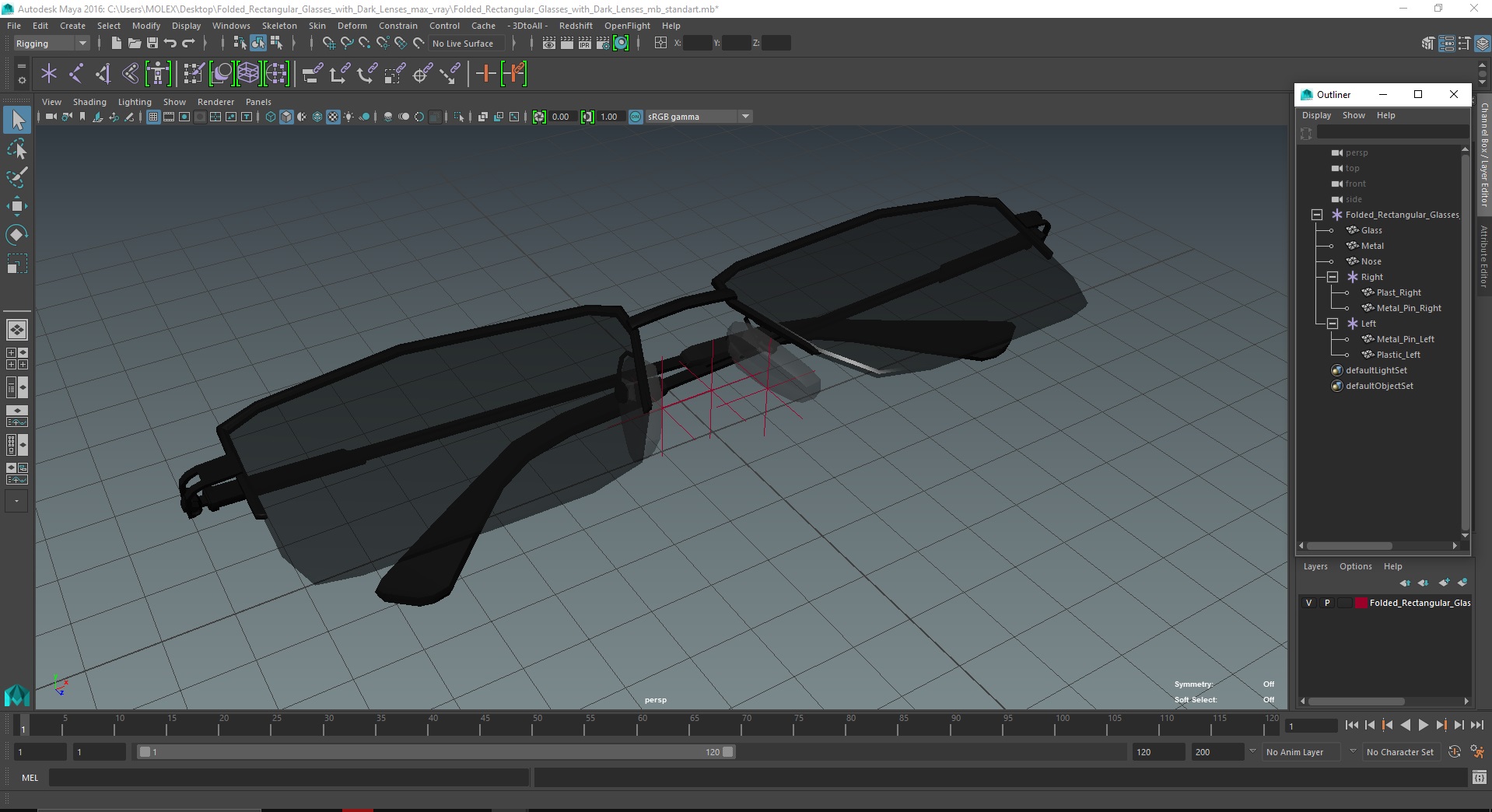Click the Lattice deformer shelf icon
The image size is (1492, 812).
pyautogui.click(x=248, y=74)
